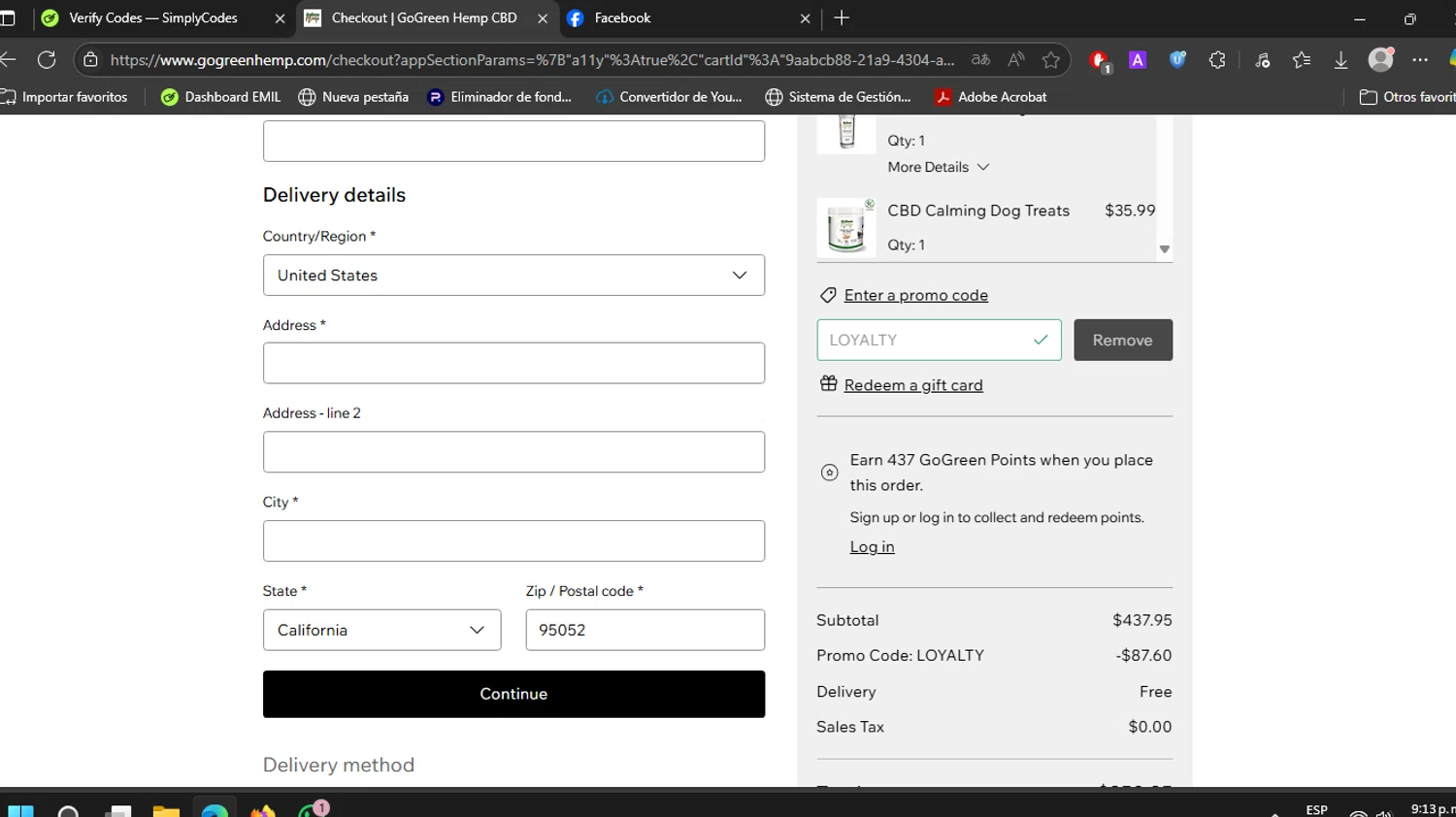Open Otros favoritos folder
Screen dimensions: 1456x817
1407,97
